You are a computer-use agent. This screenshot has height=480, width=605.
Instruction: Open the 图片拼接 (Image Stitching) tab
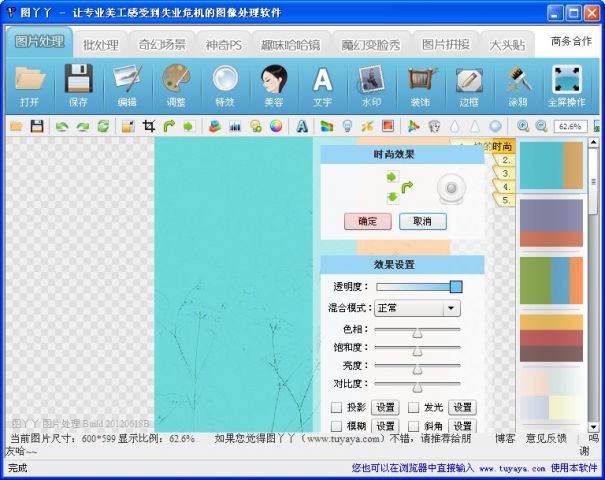(x=445, y=45)
